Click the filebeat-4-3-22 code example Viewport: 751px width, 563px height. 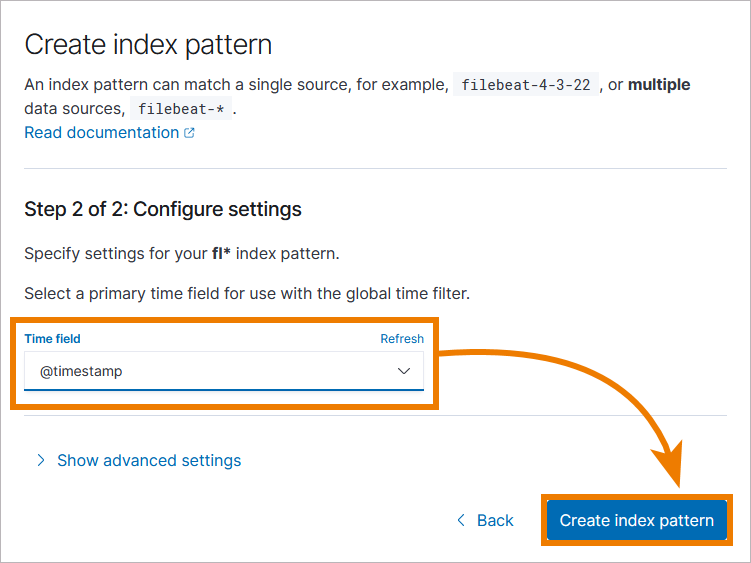tap(527, 84)
